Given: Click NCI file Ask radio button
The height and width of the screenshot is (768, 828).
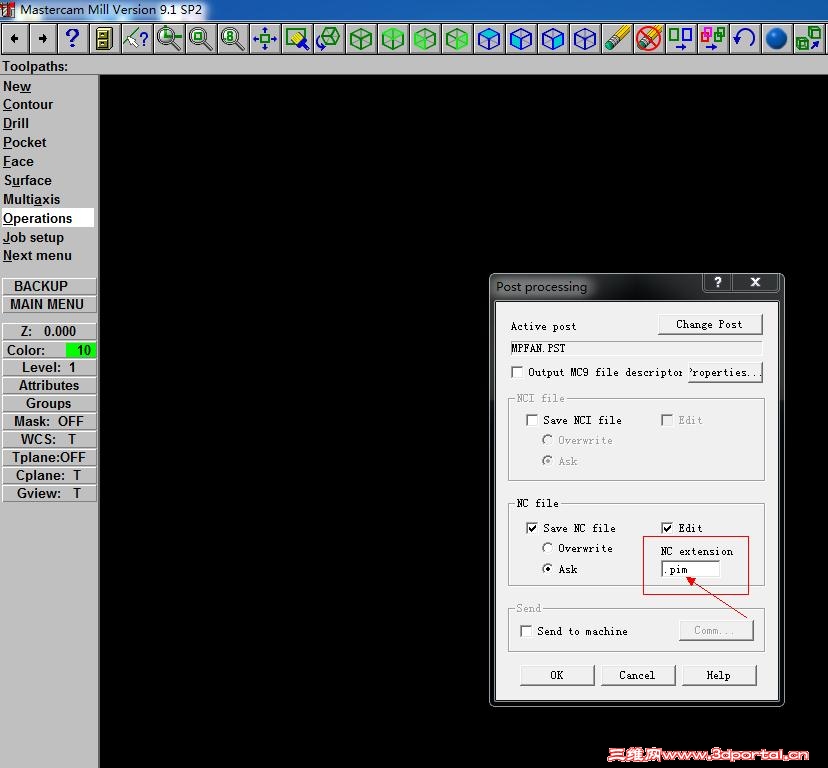Looking at the screenshot, I should [x=548, y=461].
